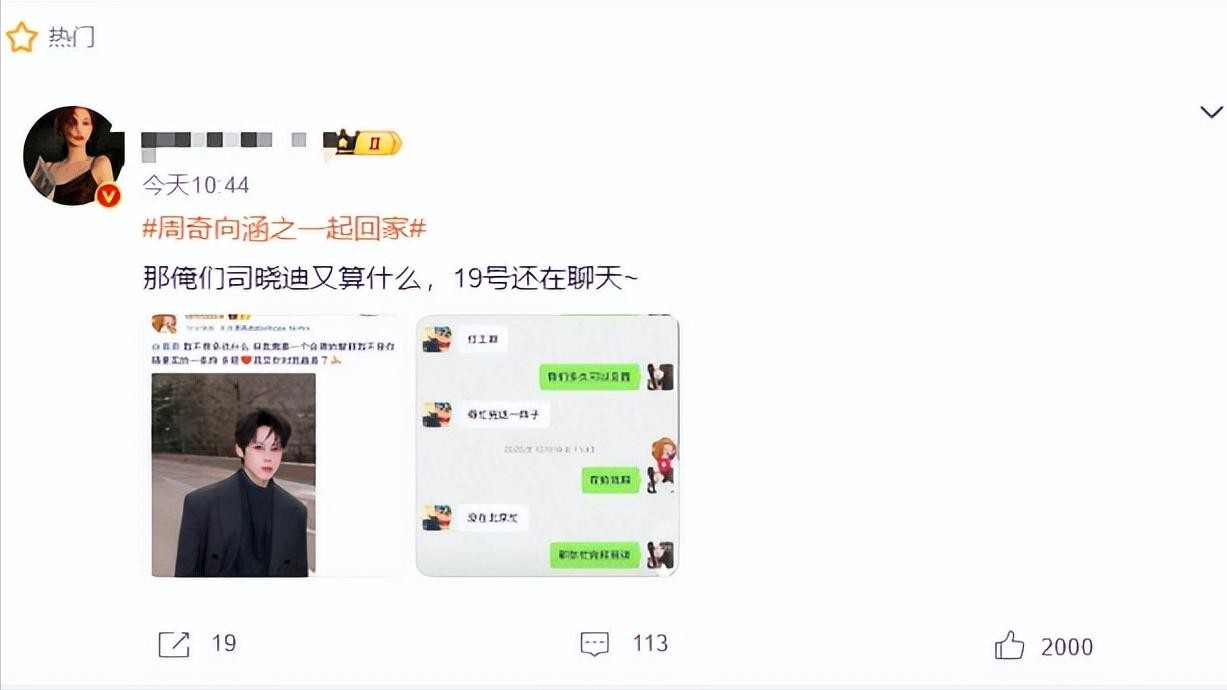
Task: Click the orange verified V badge
Action: pos(109,195)
